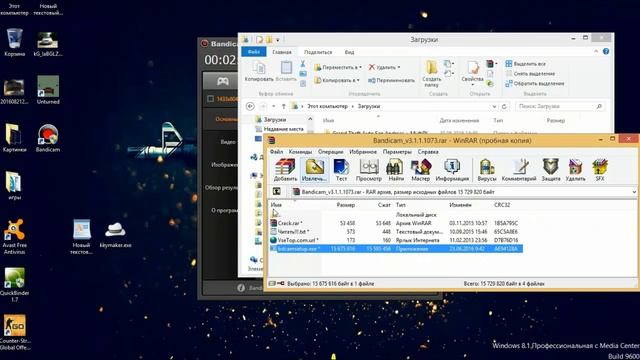The height and width of the screenshot is (360, 640).
Task: Click the Вставить icon in Explorer ribbon
Action: point(286,71)
